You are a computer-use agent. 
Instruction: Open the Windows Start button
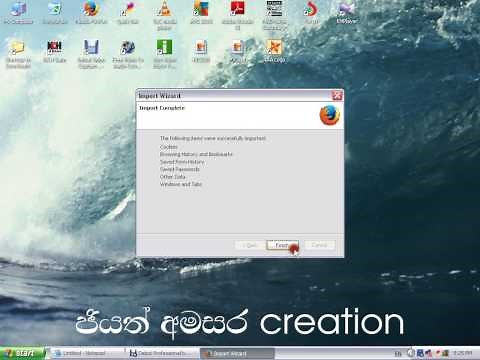coord(22,353)
